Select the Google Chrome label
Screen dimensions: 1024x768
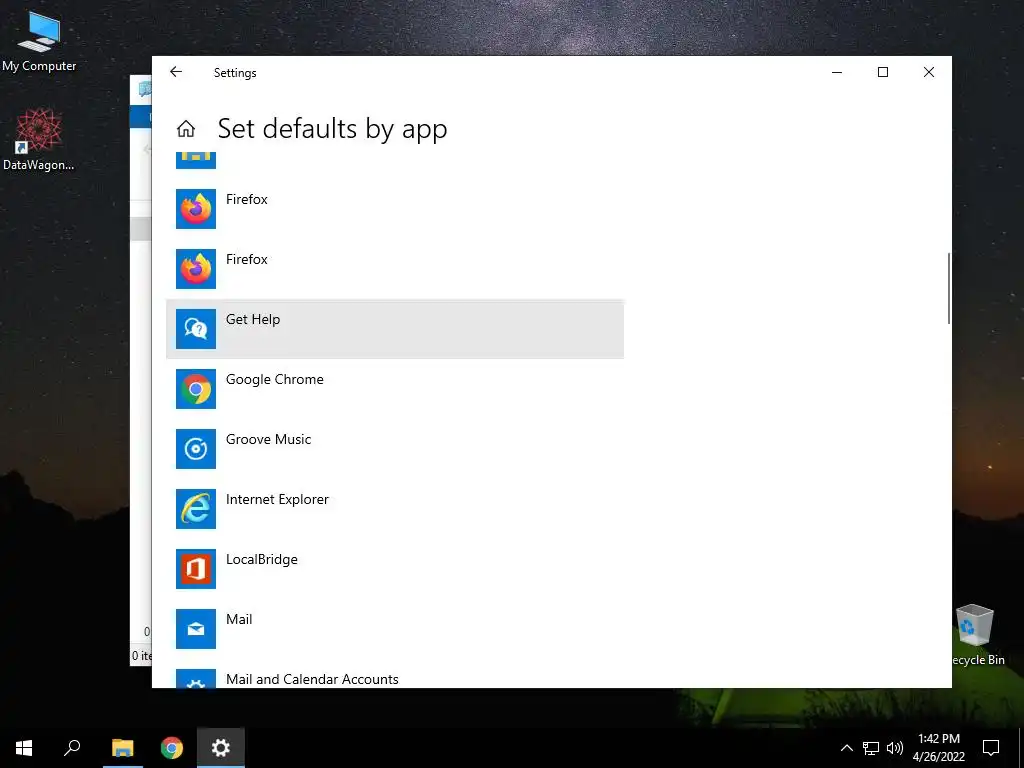(275, 379)
